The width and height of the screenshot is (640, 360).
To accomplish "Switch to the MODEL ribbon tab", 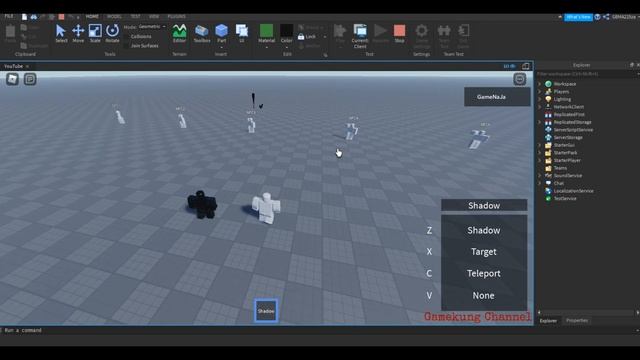I will (114, 16).
